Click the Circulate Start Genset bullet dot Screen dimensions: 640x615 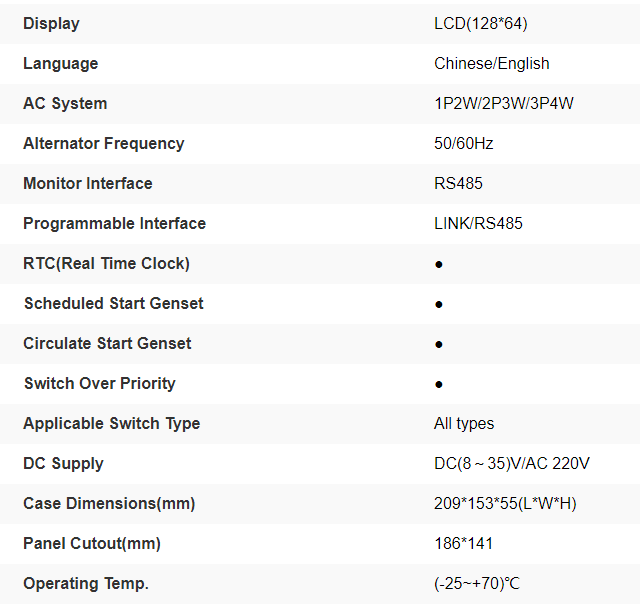click(x=439, y=344)
